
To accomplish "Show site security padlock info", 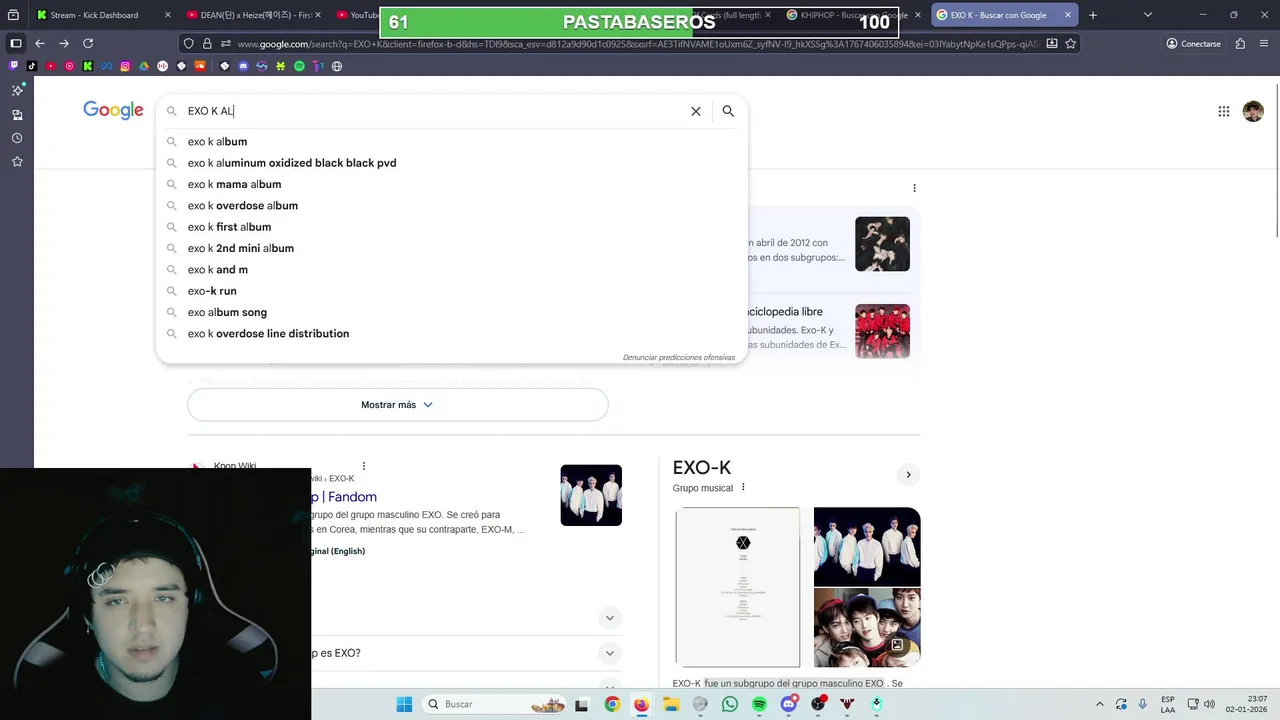I will [x=207, y=44].
